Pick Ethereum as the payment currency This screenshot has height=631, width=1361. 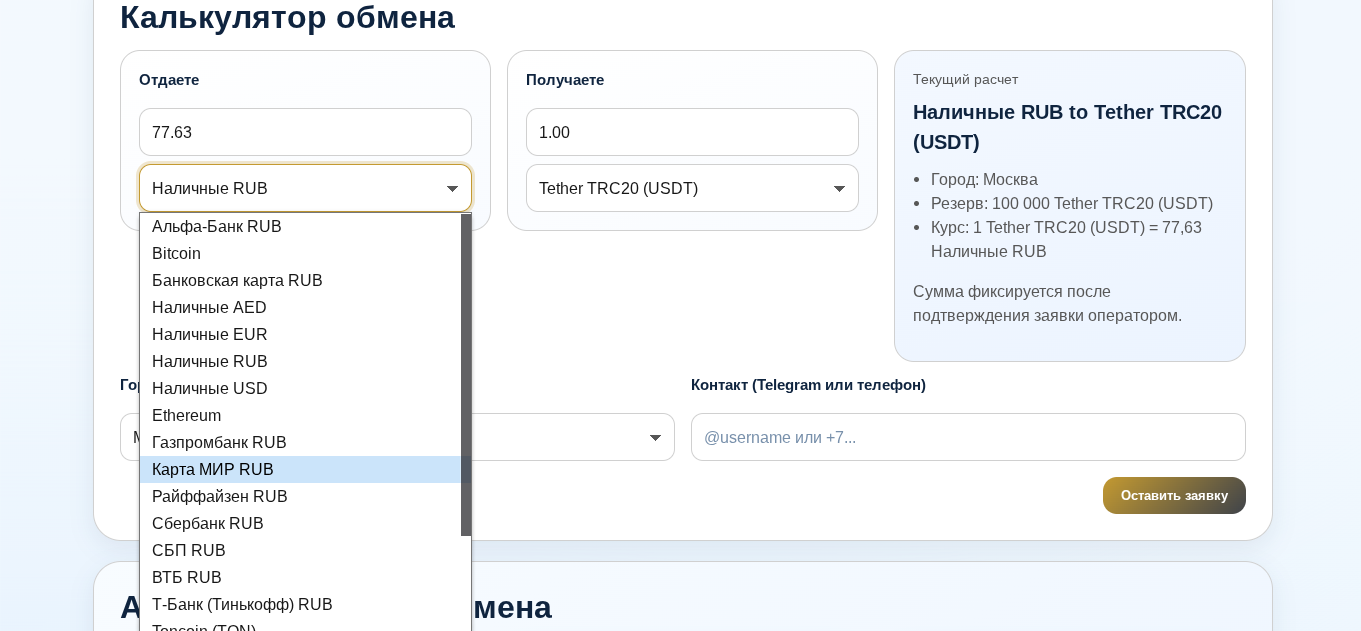(x=186, y=415)
